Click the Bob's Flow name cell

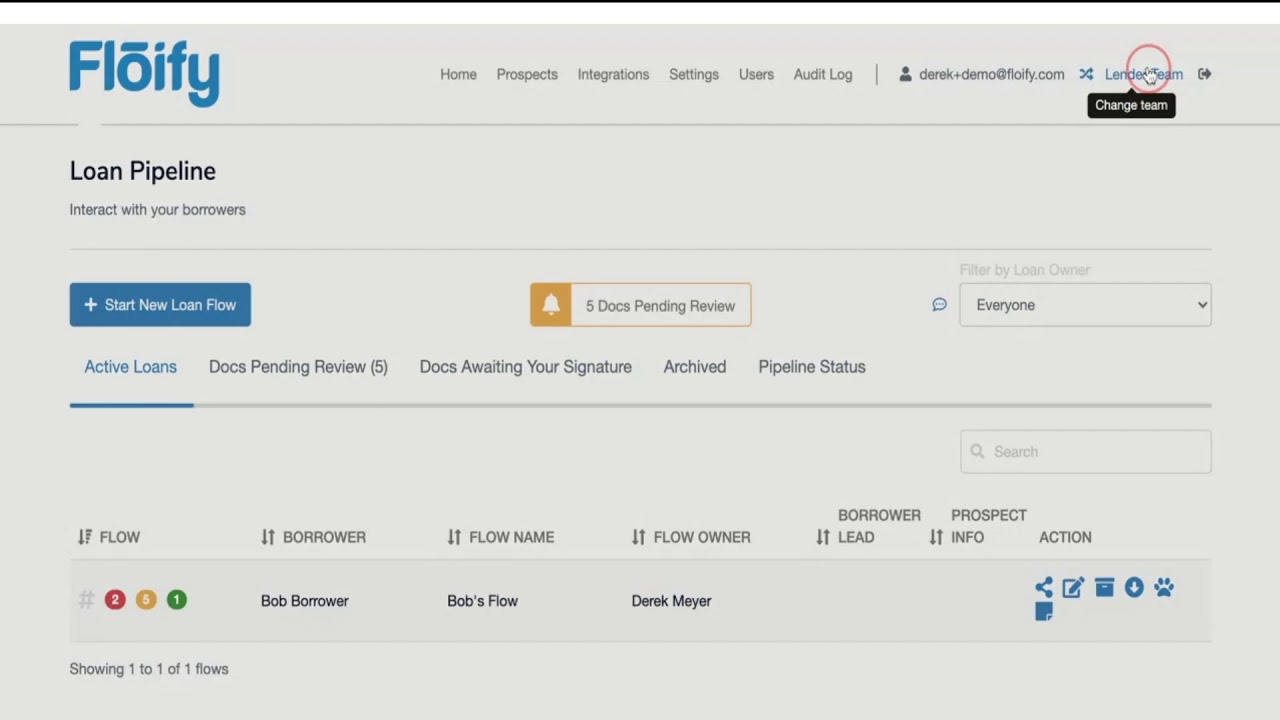tap(482, 601)
